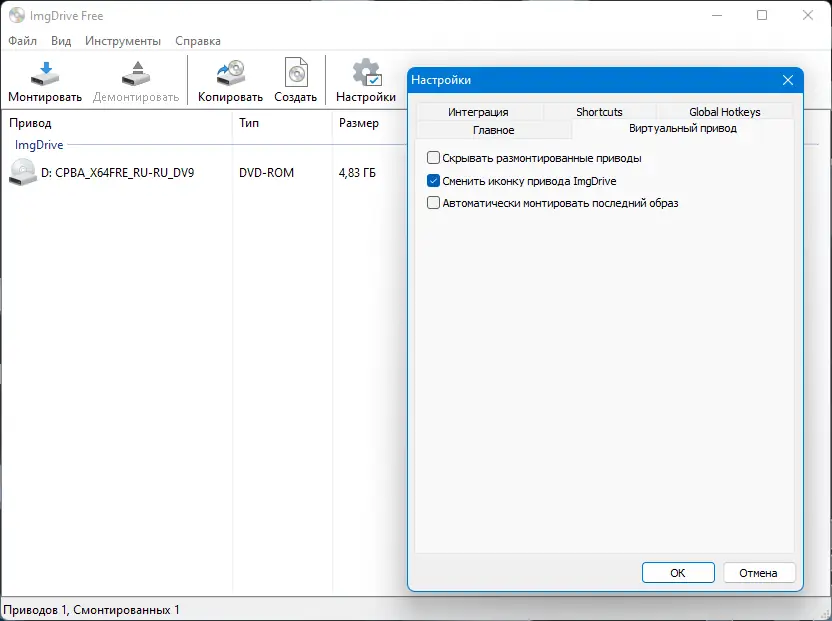Viewport: 832px width, 621px height.
Task: Maximize the ImgDrive Free window
Action: tap(762, 15)
